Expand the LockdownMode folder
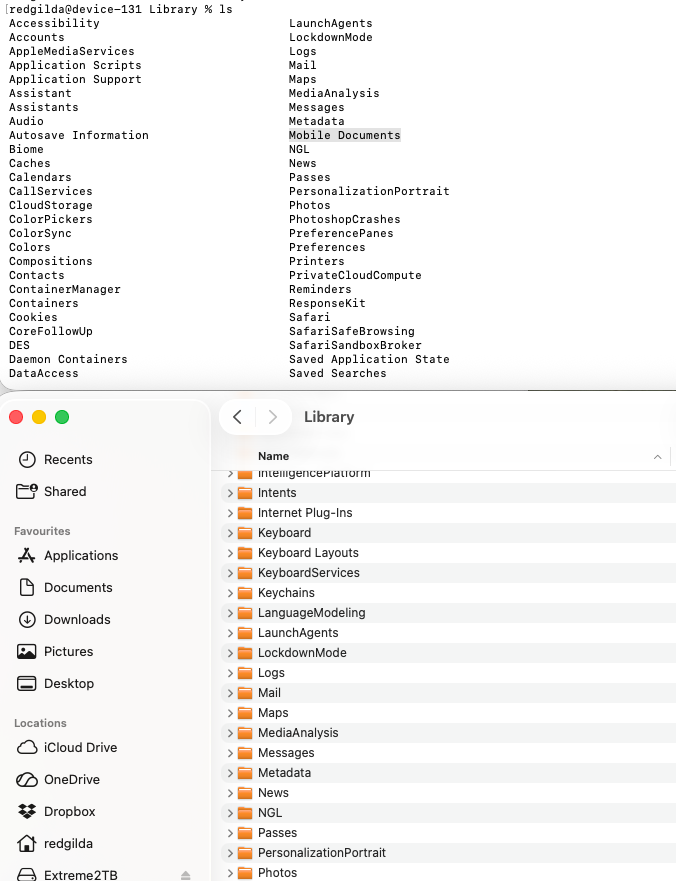The width and height of the screenshot is (676, 881). pyautogui.click(x=230, y=653)
